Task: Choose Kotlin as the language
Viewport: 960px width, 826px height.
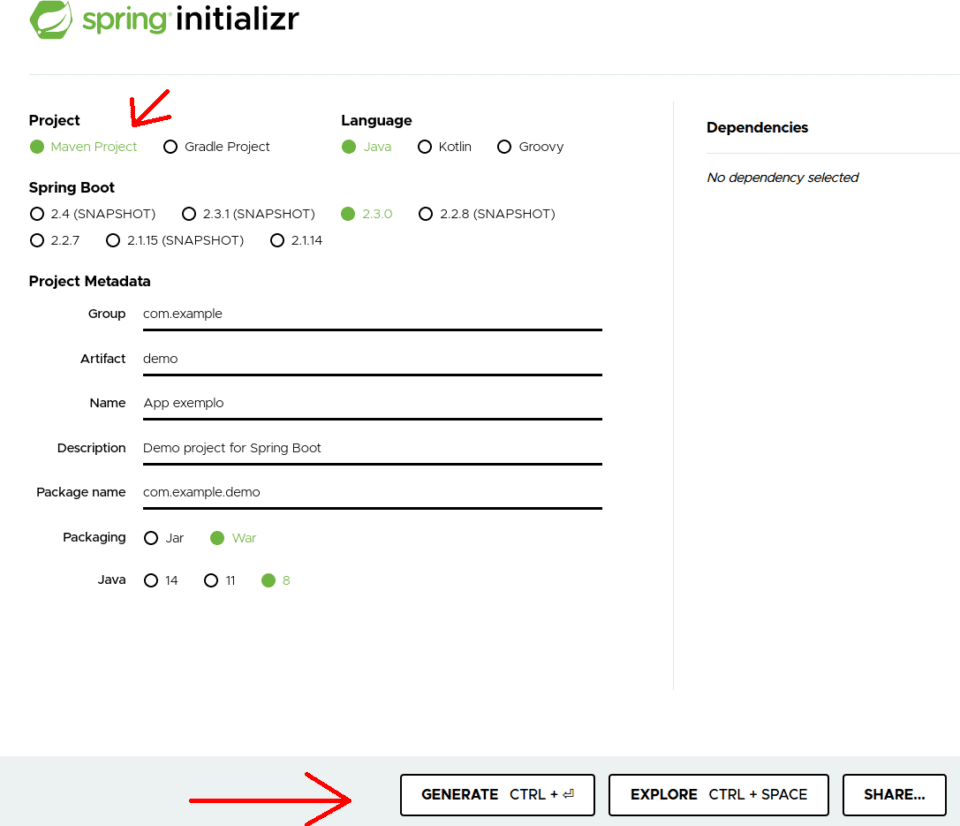Action: 444,147
